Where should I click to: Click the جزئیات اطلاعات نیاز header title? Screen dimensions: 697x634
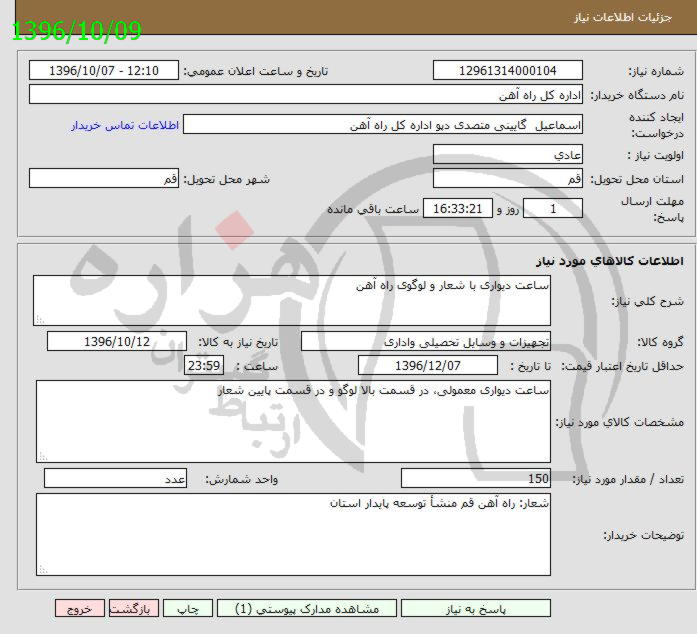click(x=623, y=17)
